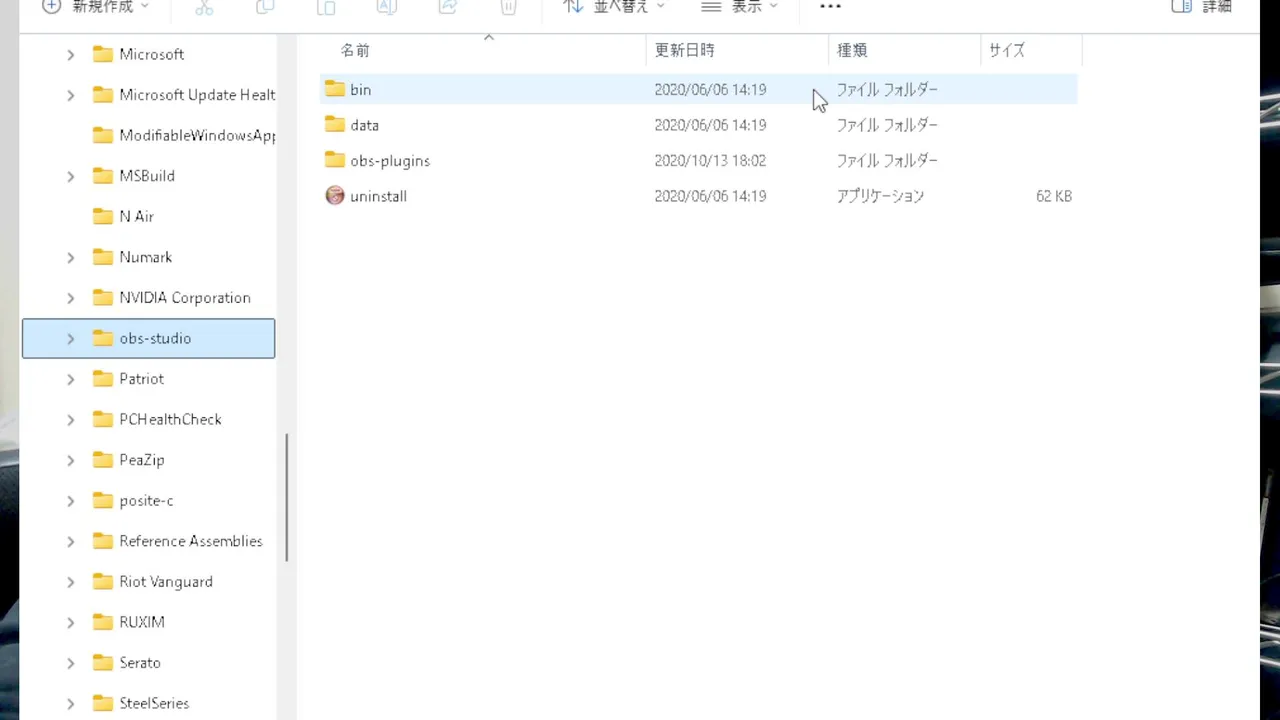Click the Share icon in toolbar
1280x720 pixels.
pyautogui.click(x=448, y=6)
